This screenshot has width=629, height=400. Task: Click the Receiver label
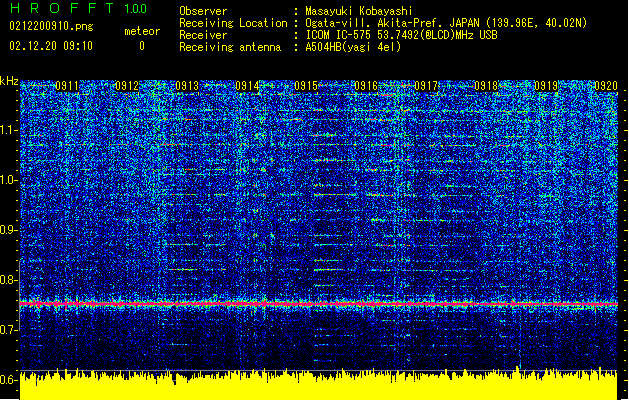203,35
